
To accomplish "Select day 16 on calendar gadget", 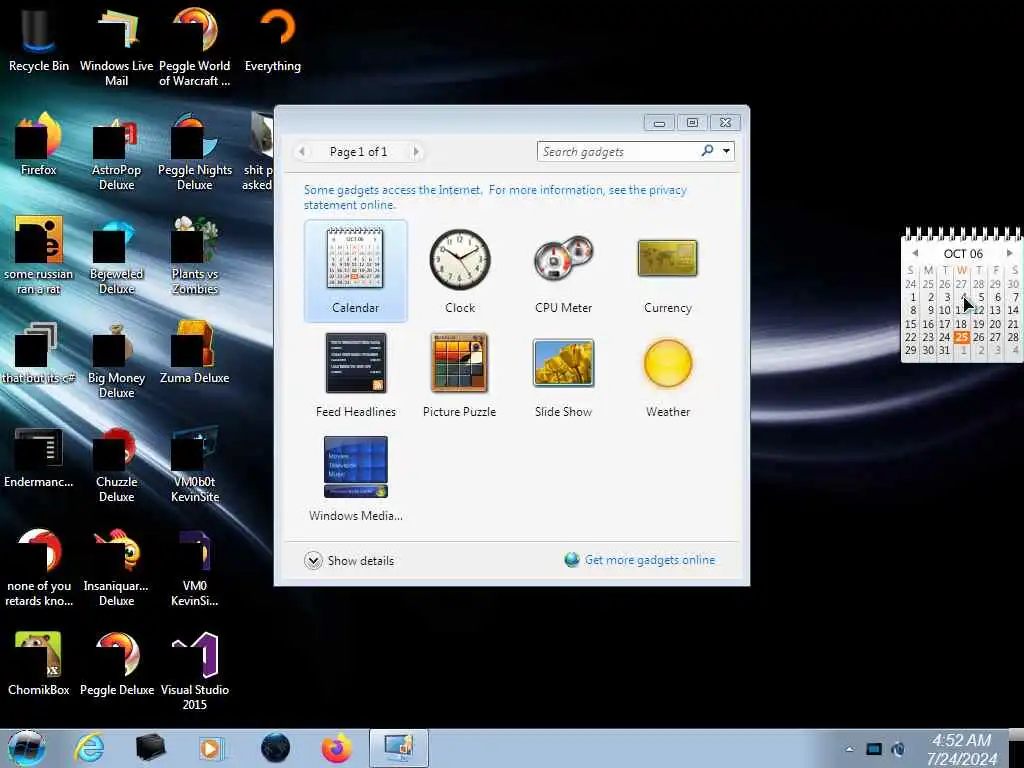I will click(x=927, y=324).
